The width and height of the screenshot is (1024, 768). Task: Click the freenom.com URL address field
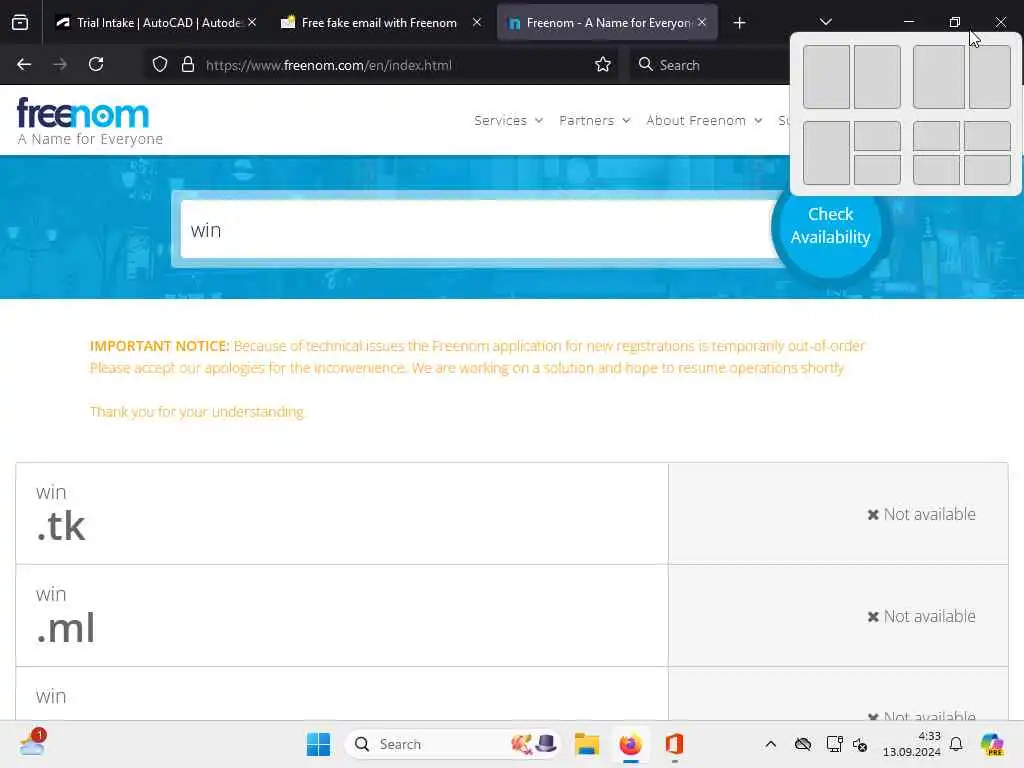[329, 65]
